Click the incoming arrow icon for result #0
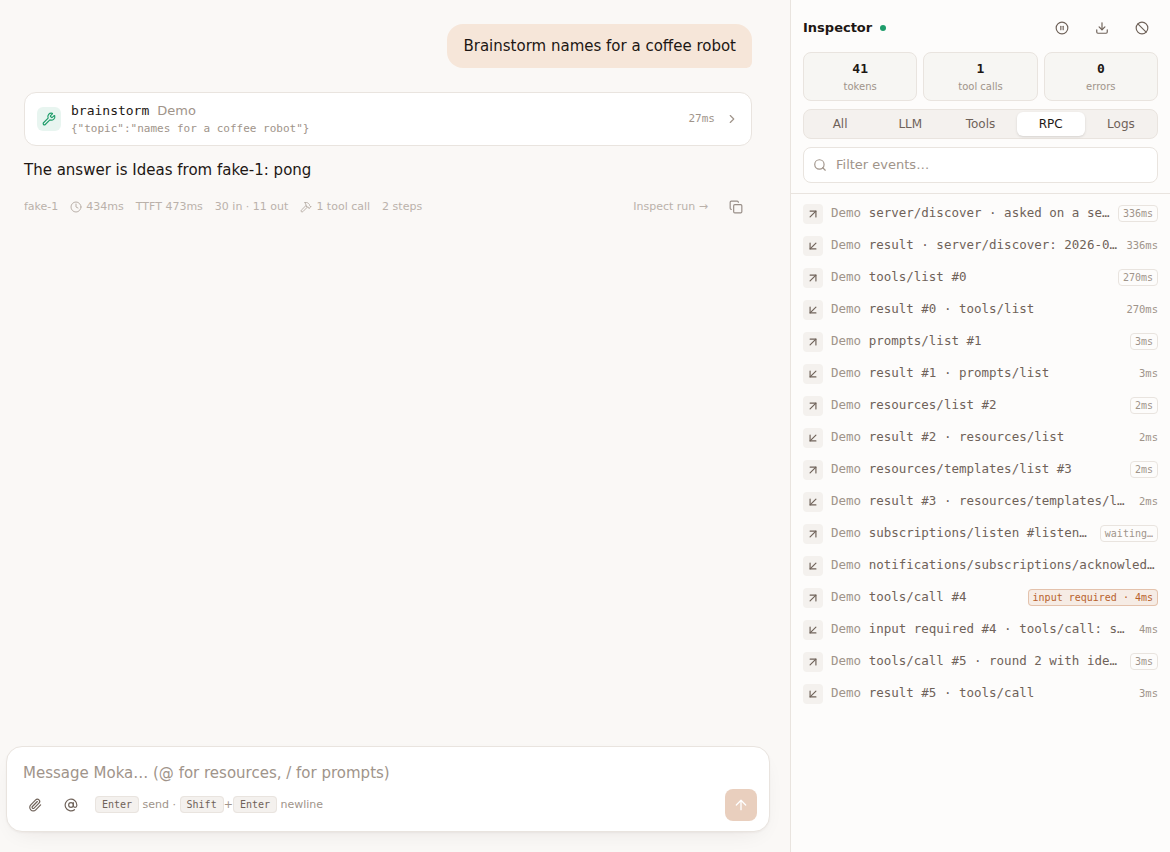This screenshot has height=852, width=1170. (x=813, y=310)
